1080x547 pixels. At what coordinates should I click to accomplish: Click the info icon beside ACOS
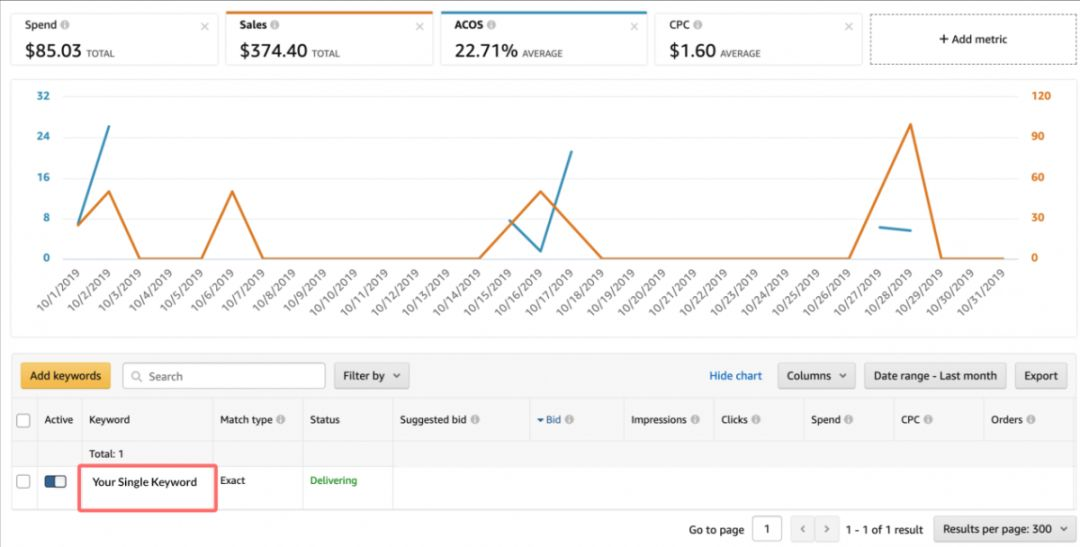tap(491, 25)
